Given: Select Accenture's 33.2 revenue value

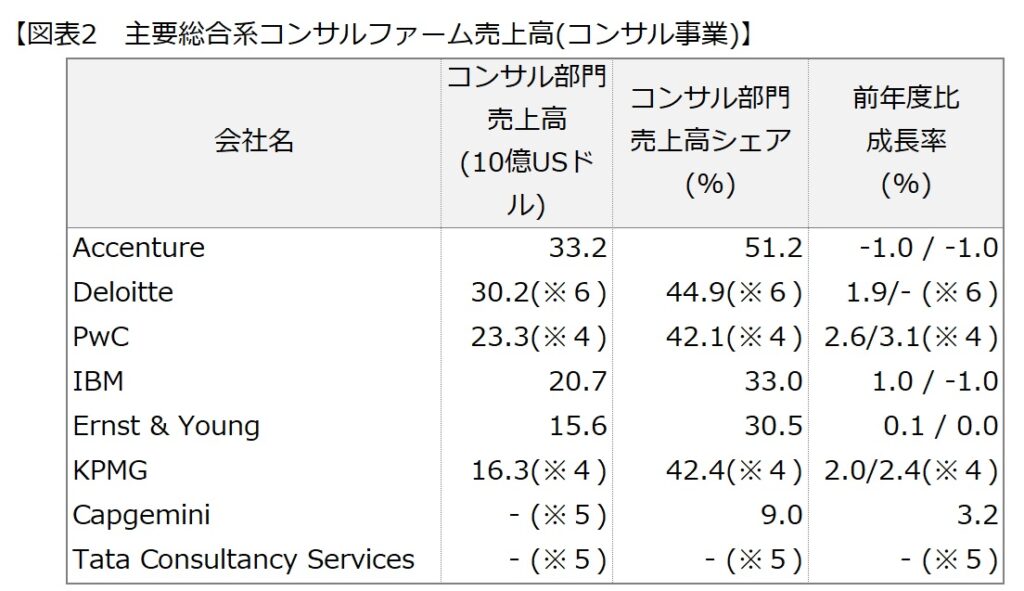Looking at the screenshot, I should (x=577, y=248).
